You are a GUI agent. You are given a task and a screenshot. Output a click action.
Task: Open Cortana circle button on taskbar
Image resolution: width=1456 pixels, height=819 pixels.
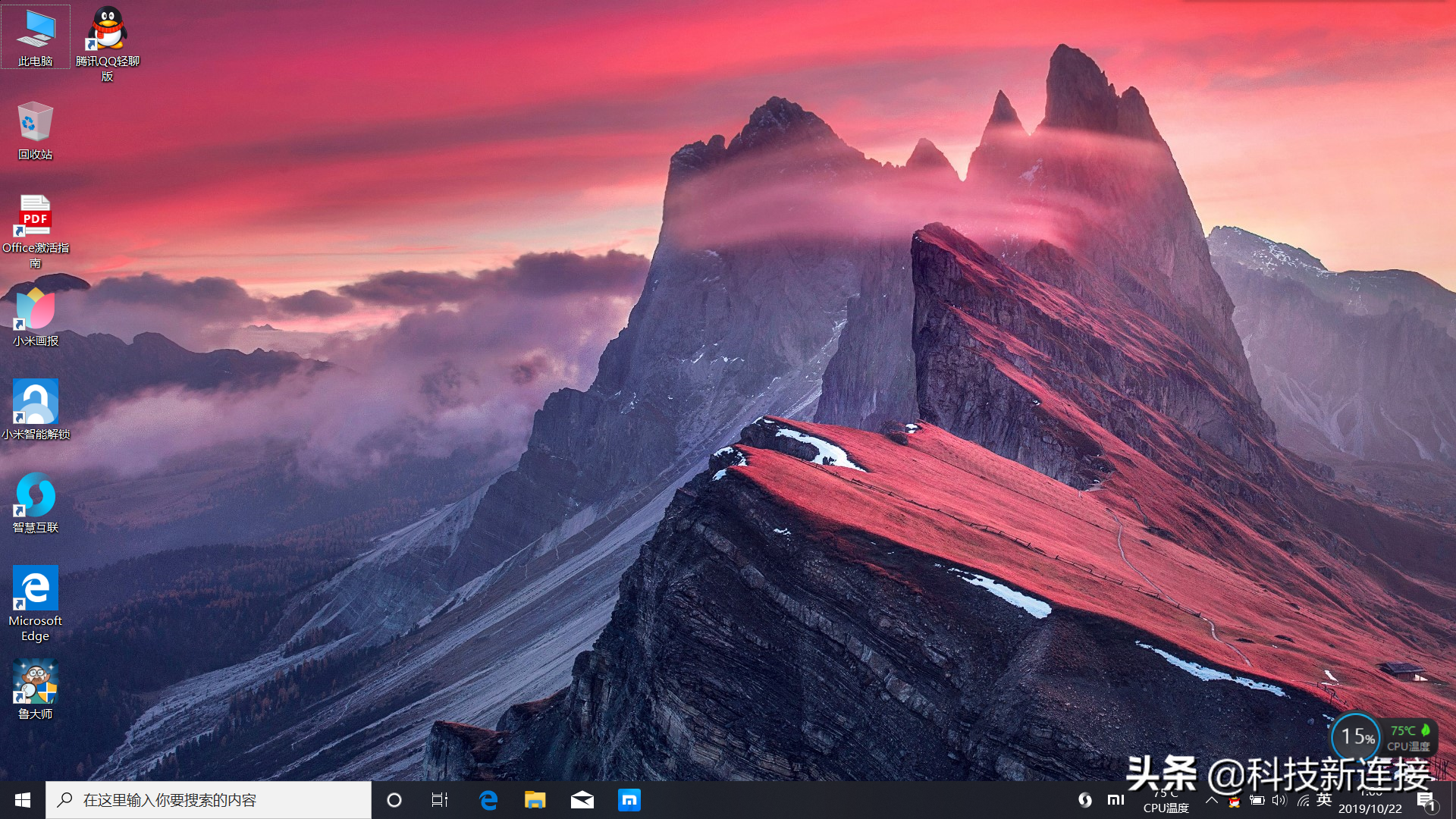click(x=394, y=800)
